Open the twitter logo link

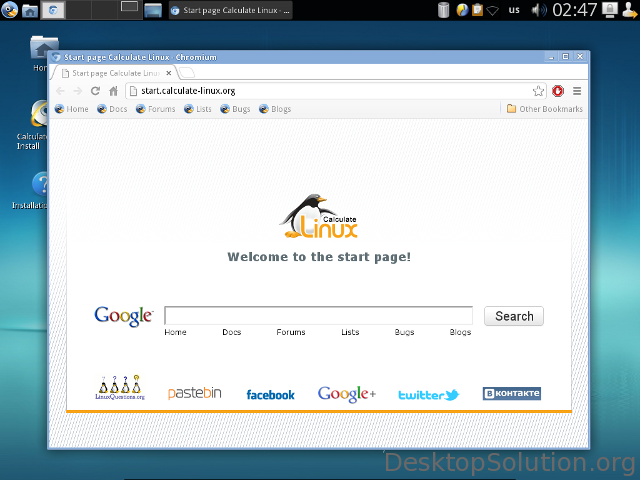coord(429,395)
